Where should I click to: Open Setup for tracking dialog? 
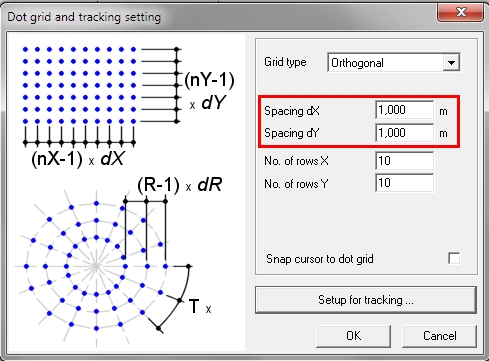366,300
